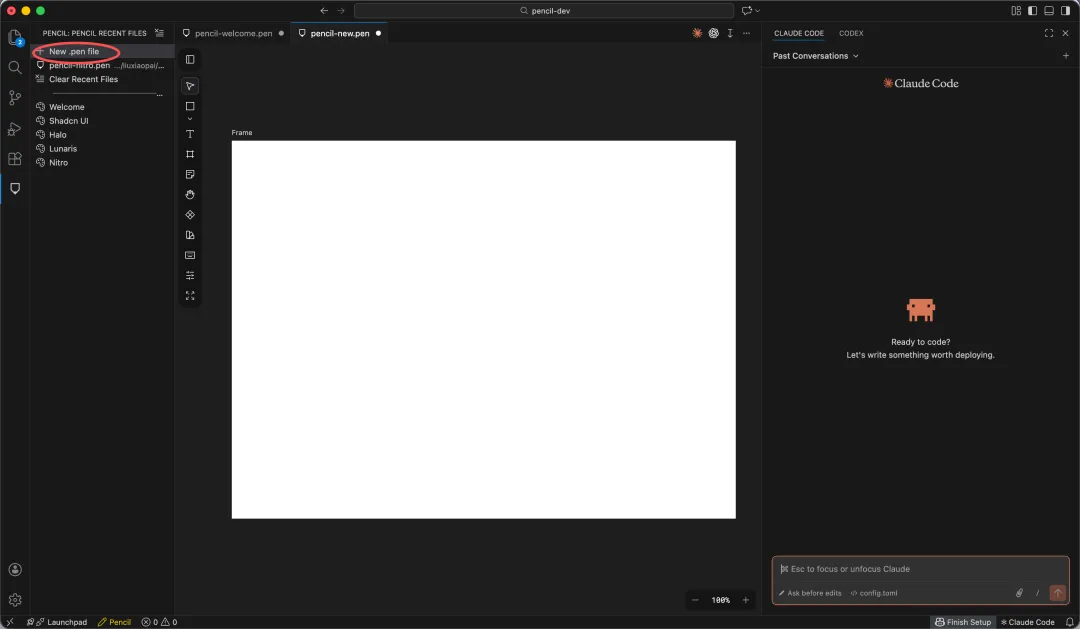Click Finish Setup in status bar
The height and width of the screenshot is (629, 1080).
(x=963, y=622)
